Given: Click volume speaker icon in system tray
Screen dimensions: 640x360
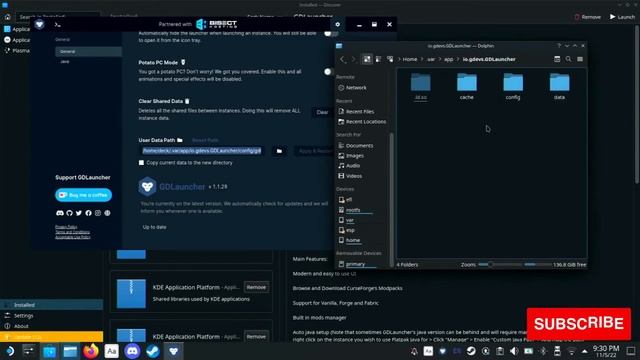Looking at the screenshot, I should pyautogui.click(x=514, y=351).
